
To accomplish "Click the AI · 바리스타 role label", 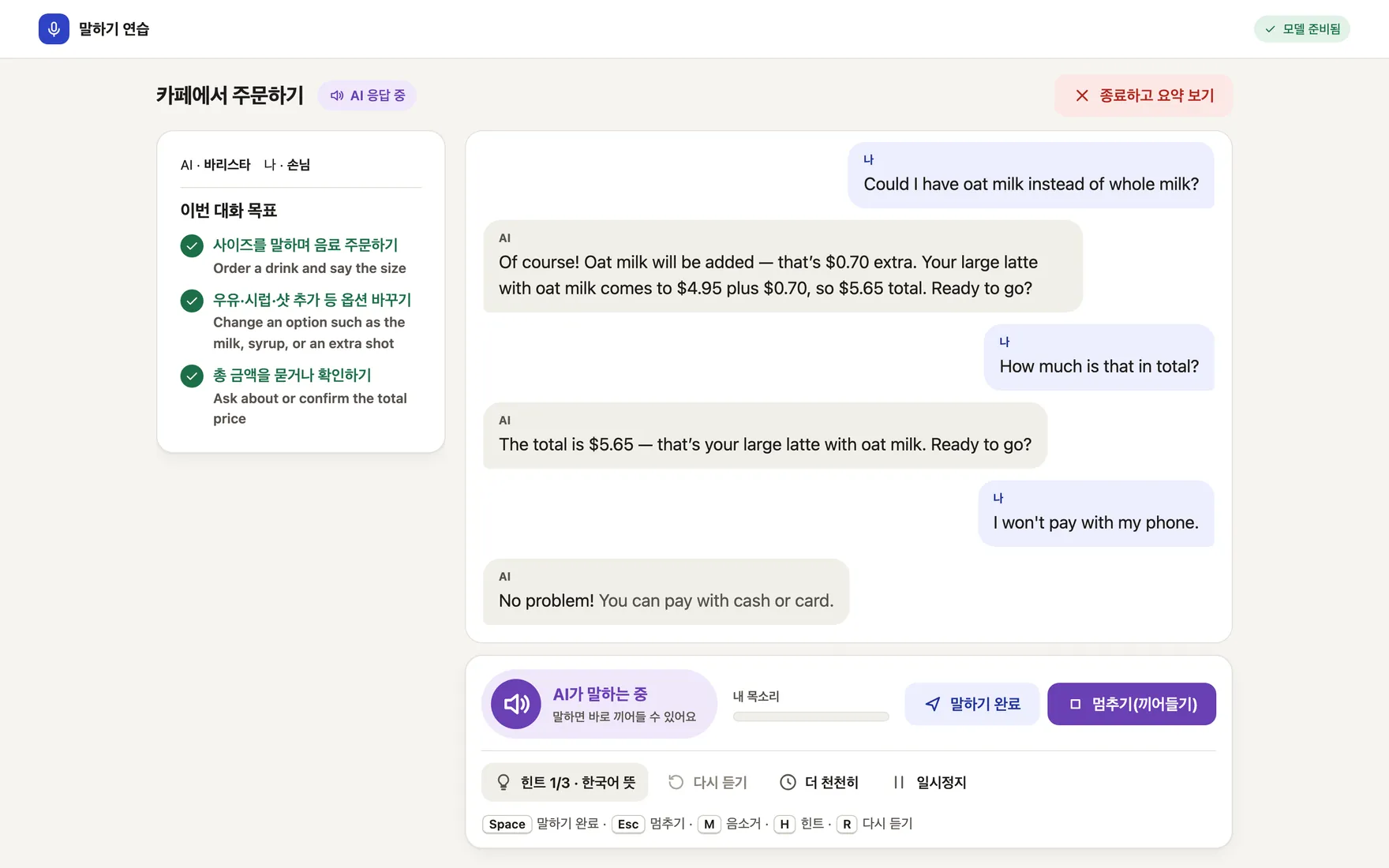I will click(x=215, y=165).
